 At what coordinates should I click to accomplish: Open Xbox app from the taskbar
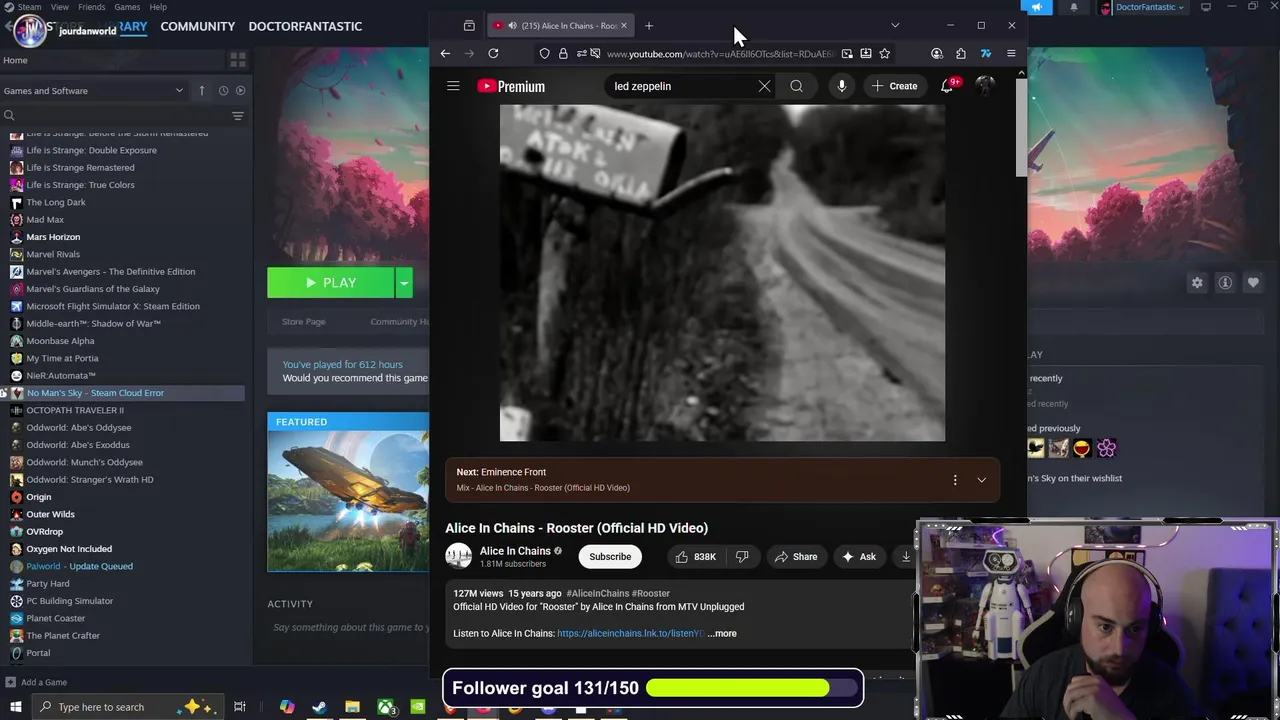pos(385,708)
